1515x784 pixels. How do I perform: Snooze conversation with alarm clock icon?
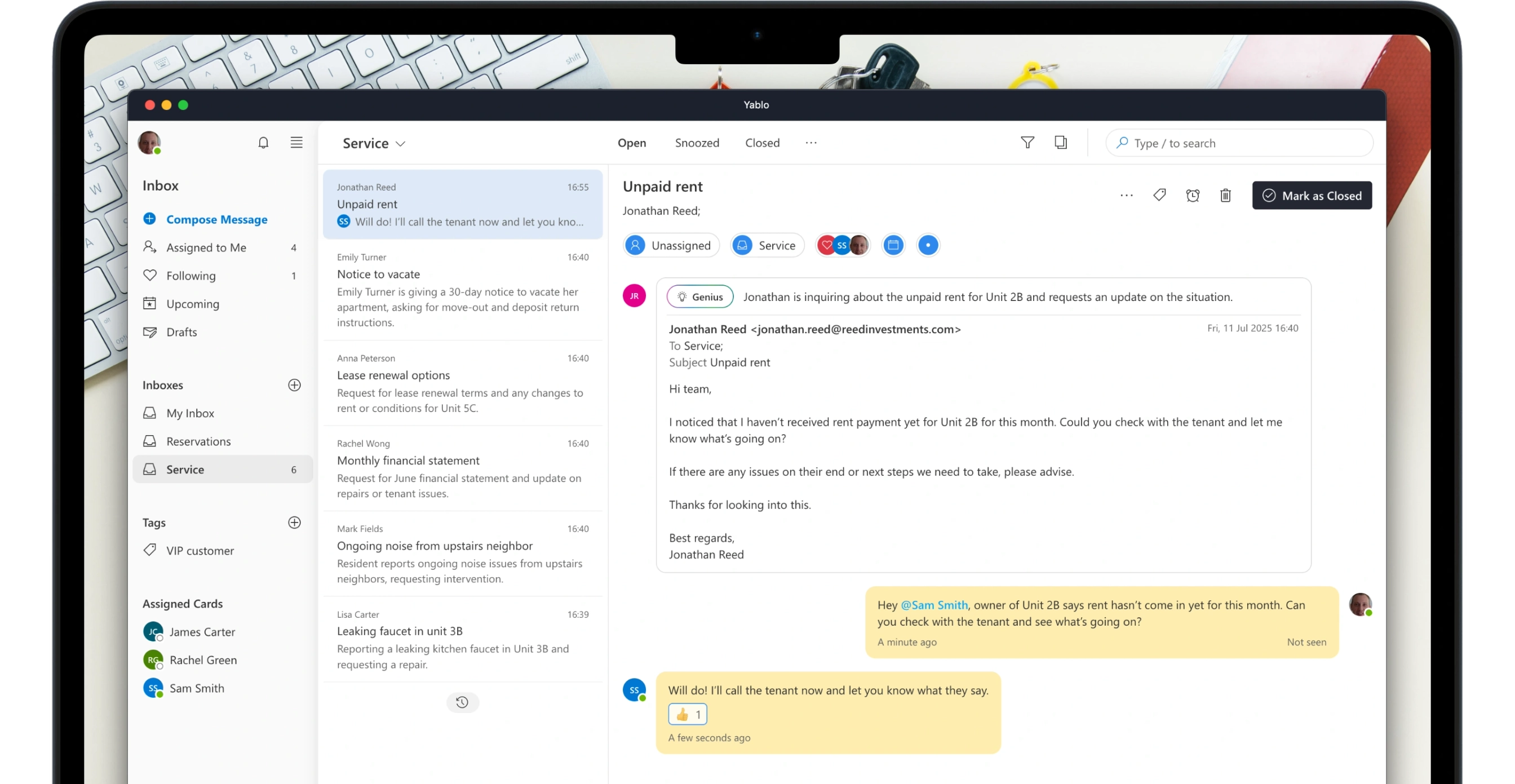pyautogui.click(x=1193, y=195)
